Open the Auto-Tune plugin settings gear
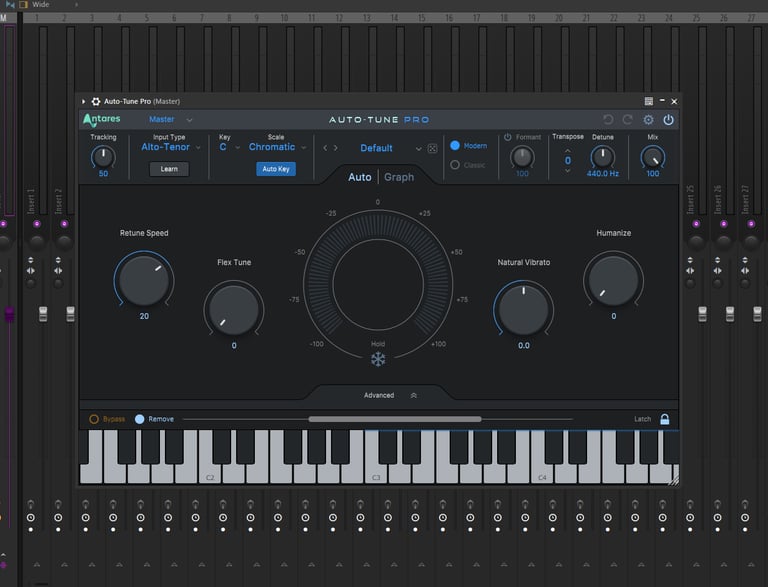This screenshot has width=768, height=587. [x=648, y=120]
